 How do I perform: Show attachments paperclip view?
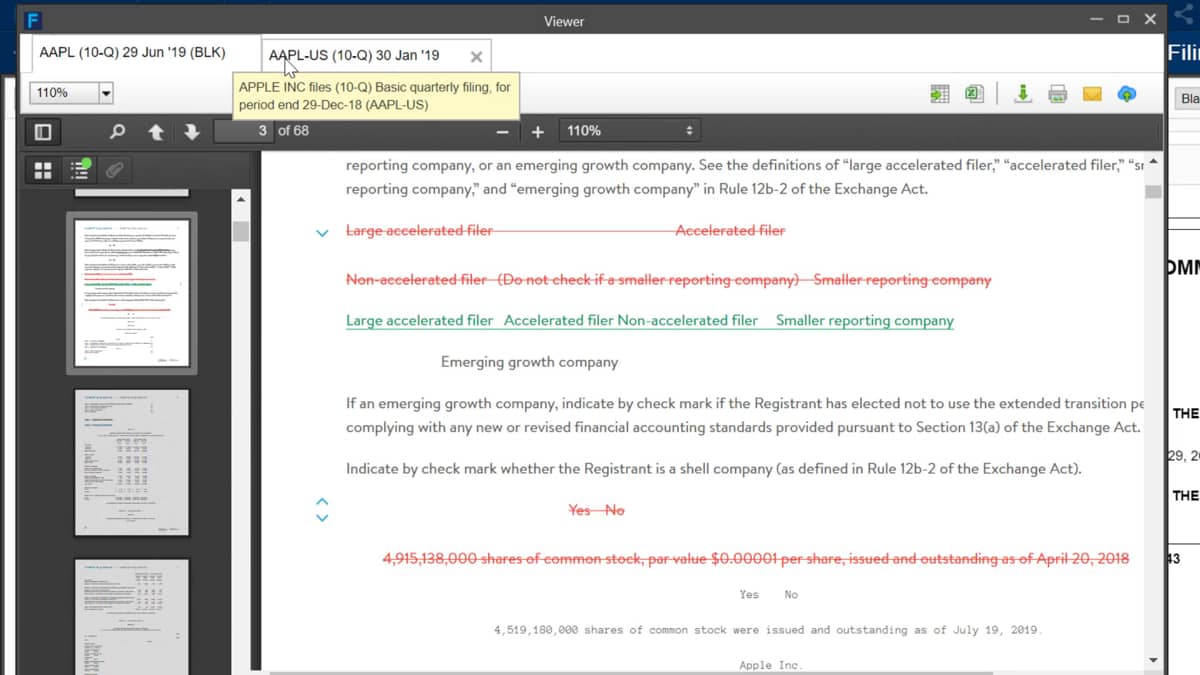click(115, 171)
